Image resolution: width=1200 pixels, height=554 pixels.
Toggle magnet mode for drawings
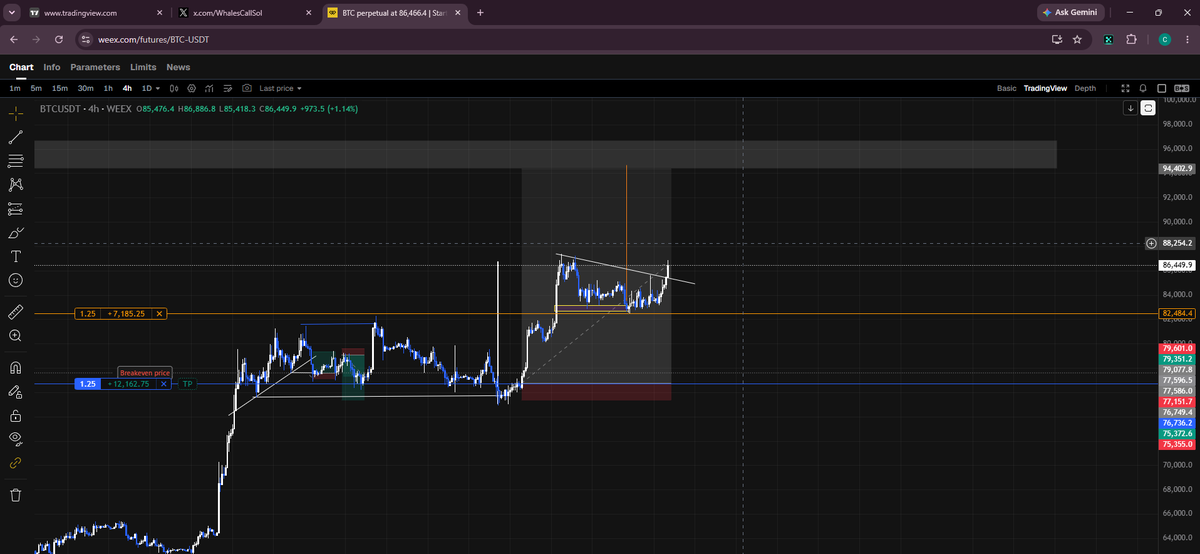point(15,367)
